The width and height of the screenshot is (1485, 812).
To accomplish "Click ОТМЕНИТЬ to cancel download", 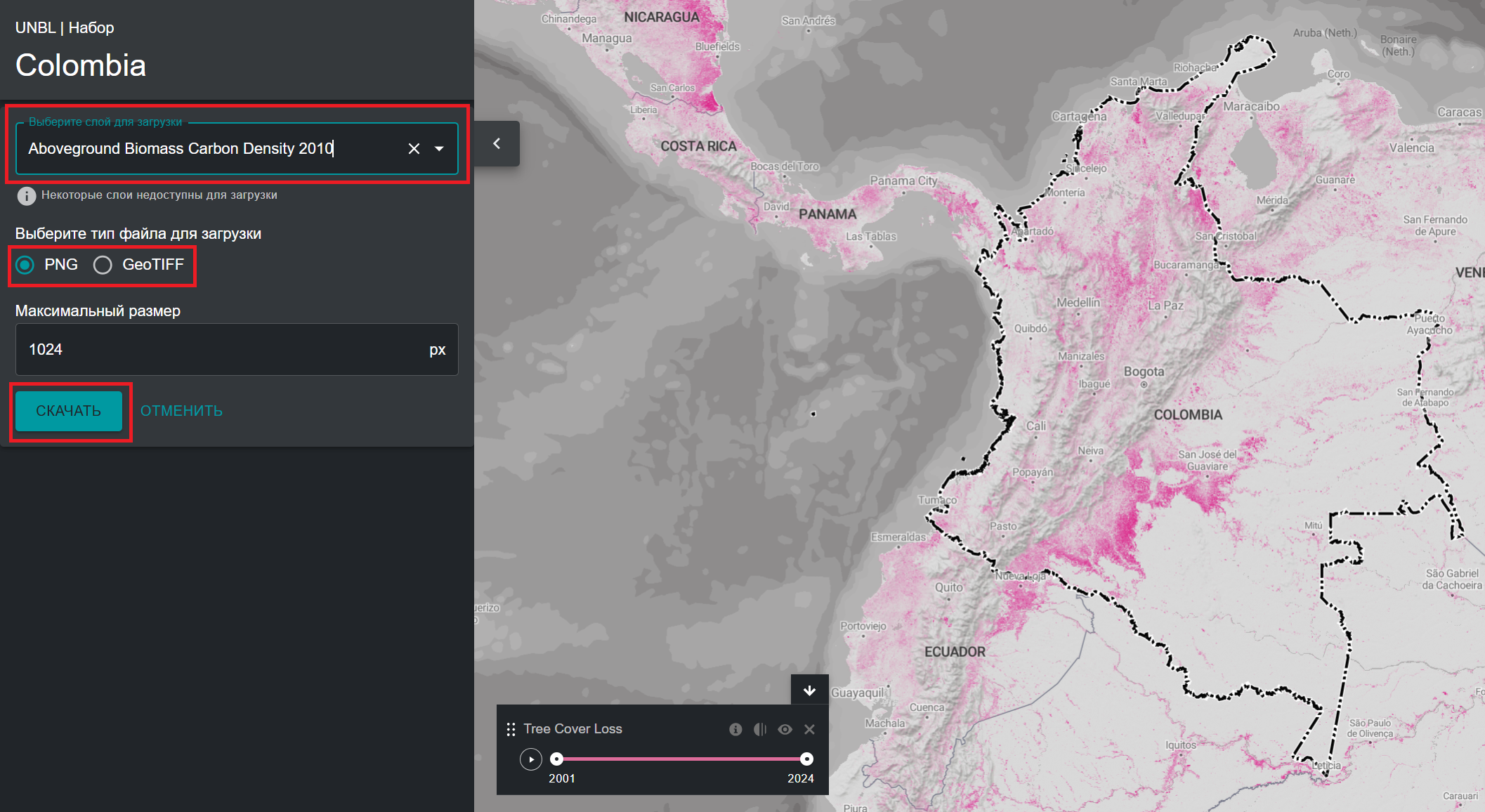I will pos(181,411).
